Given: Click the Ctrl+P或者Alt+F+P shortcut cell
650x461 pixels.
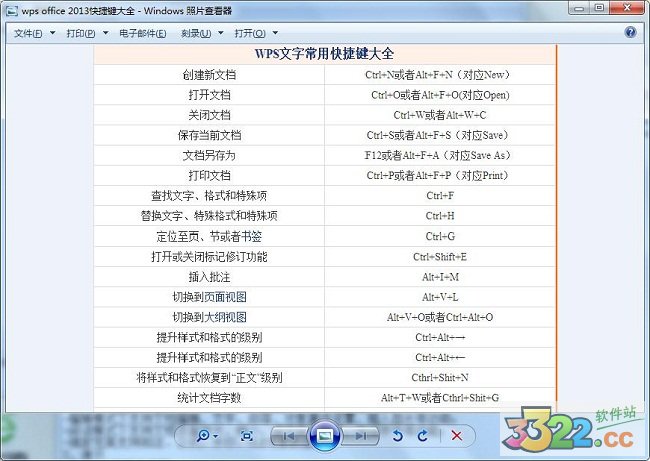Looking at the screenshot, I should coord(440,175).
